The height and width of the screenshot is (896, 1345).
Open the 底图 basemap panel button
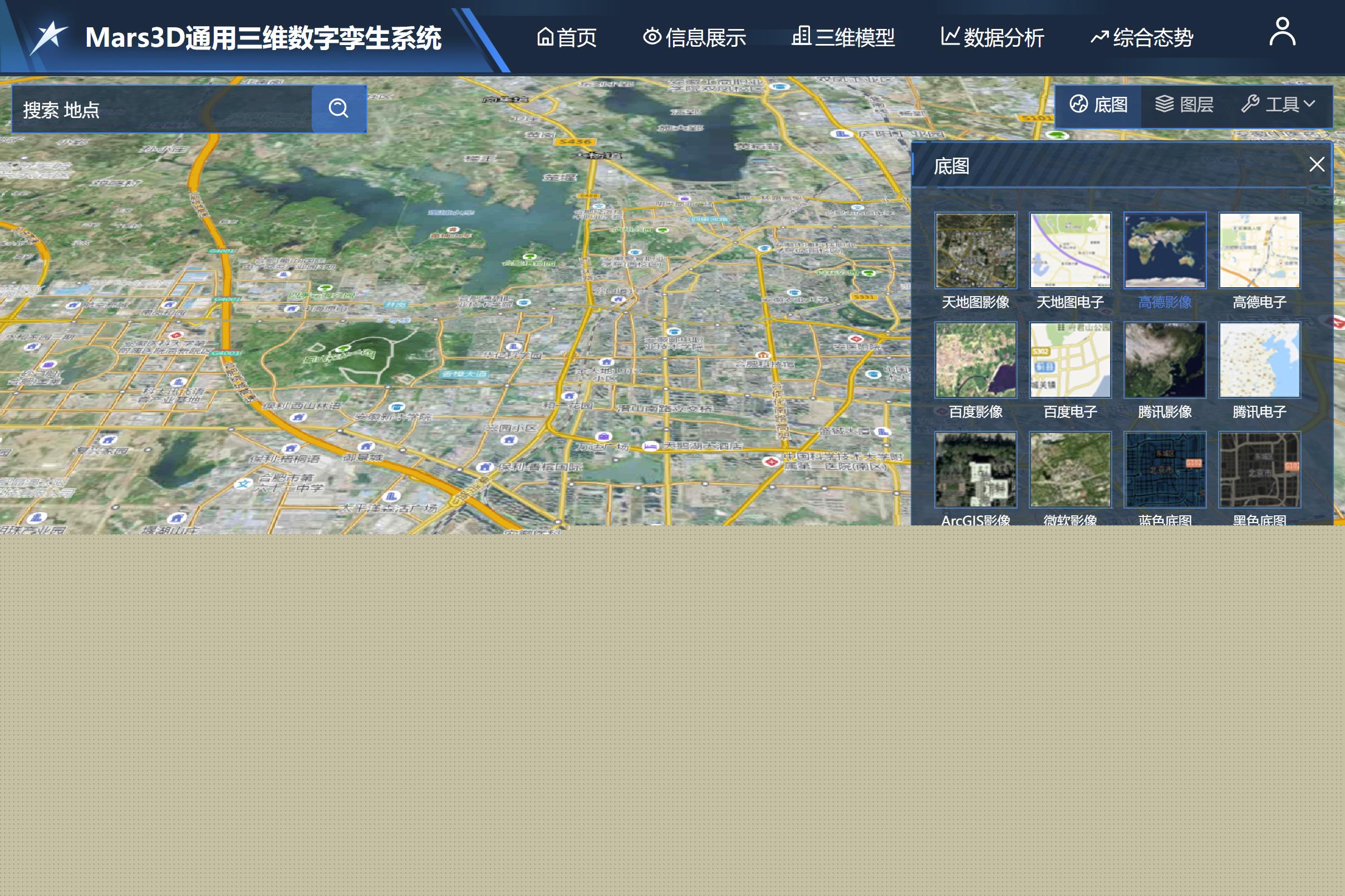1098,105
